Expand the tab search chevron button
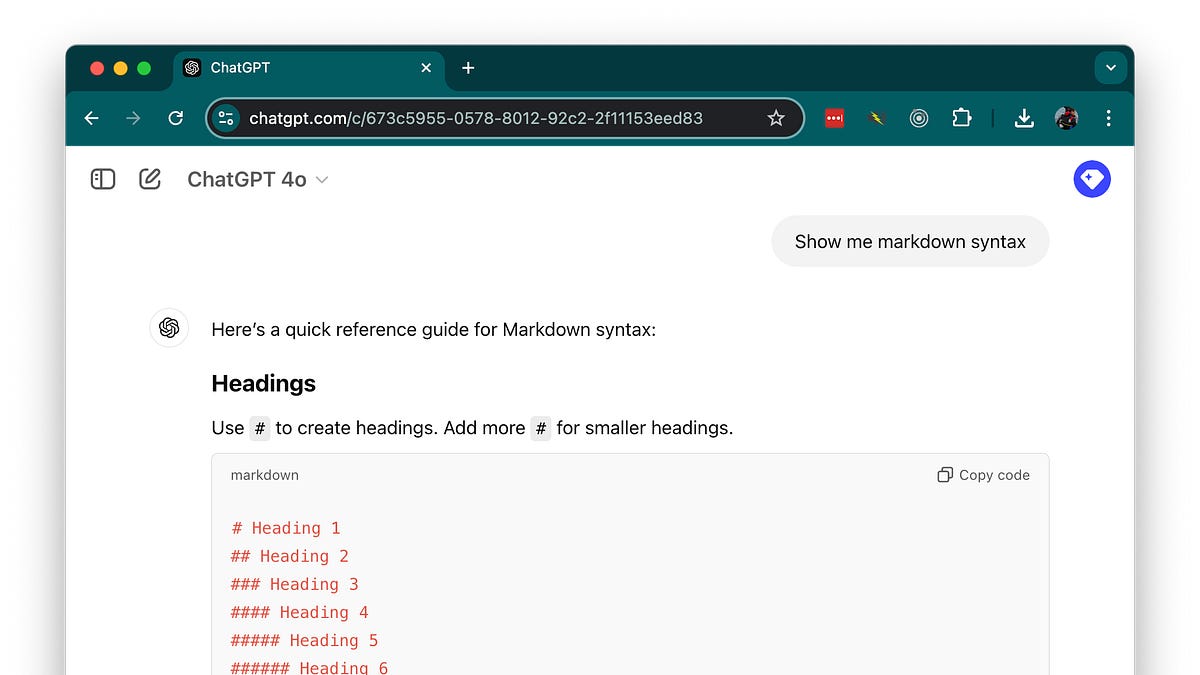This screenshot has width=1200, height=675. (1110, 68)
